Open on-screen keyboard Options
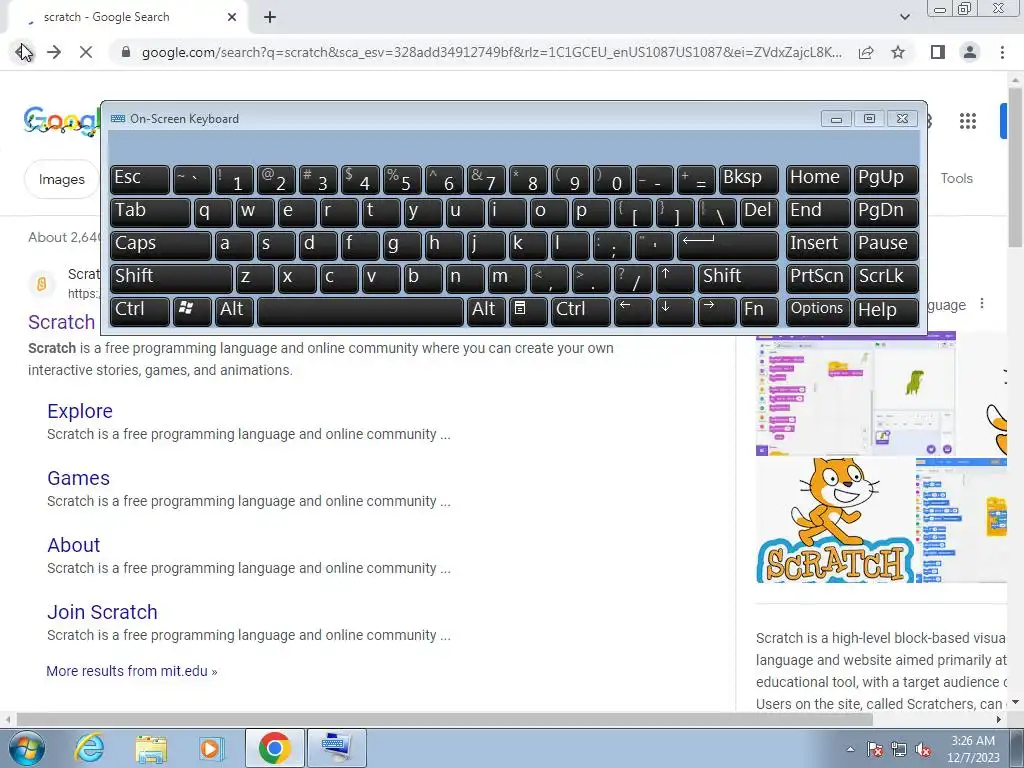This screenshot has height=768, width=1024. point(818,310)
